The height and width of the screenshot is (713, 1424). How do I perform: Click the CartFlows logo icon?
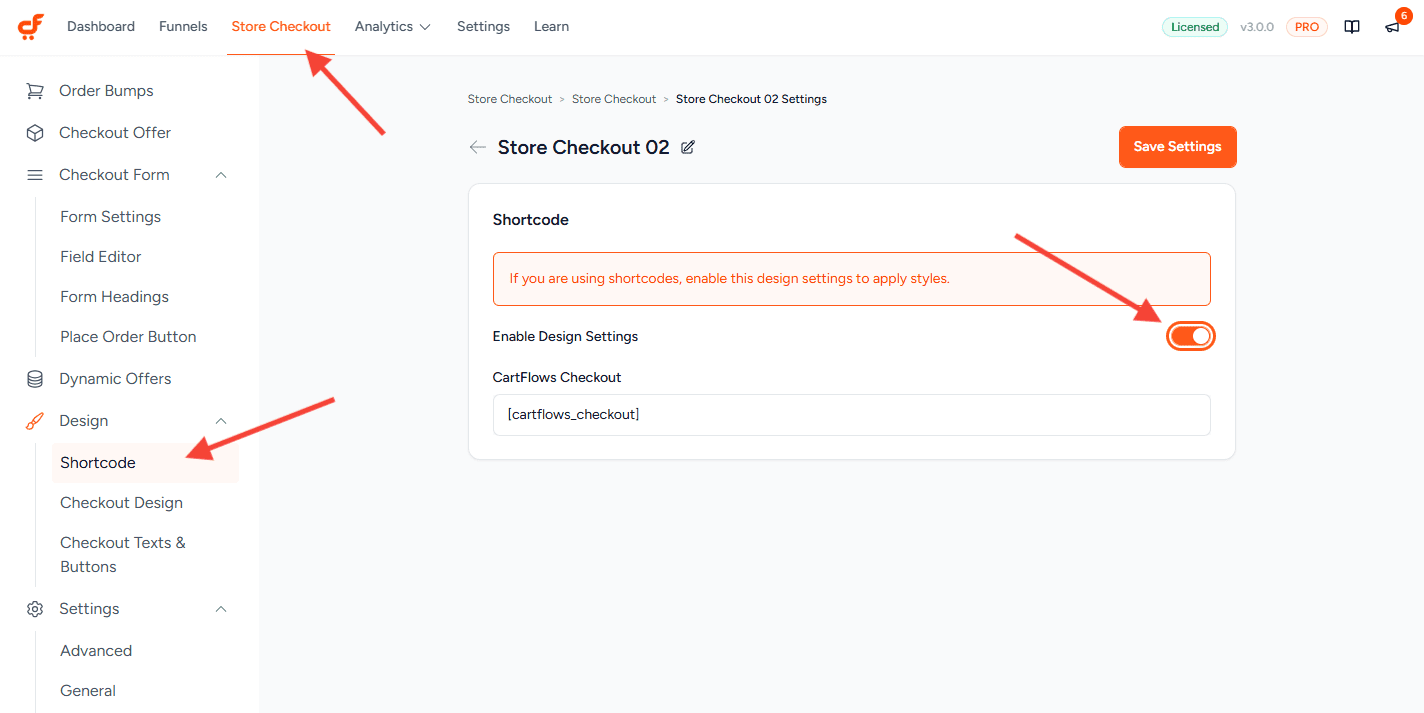31,27
